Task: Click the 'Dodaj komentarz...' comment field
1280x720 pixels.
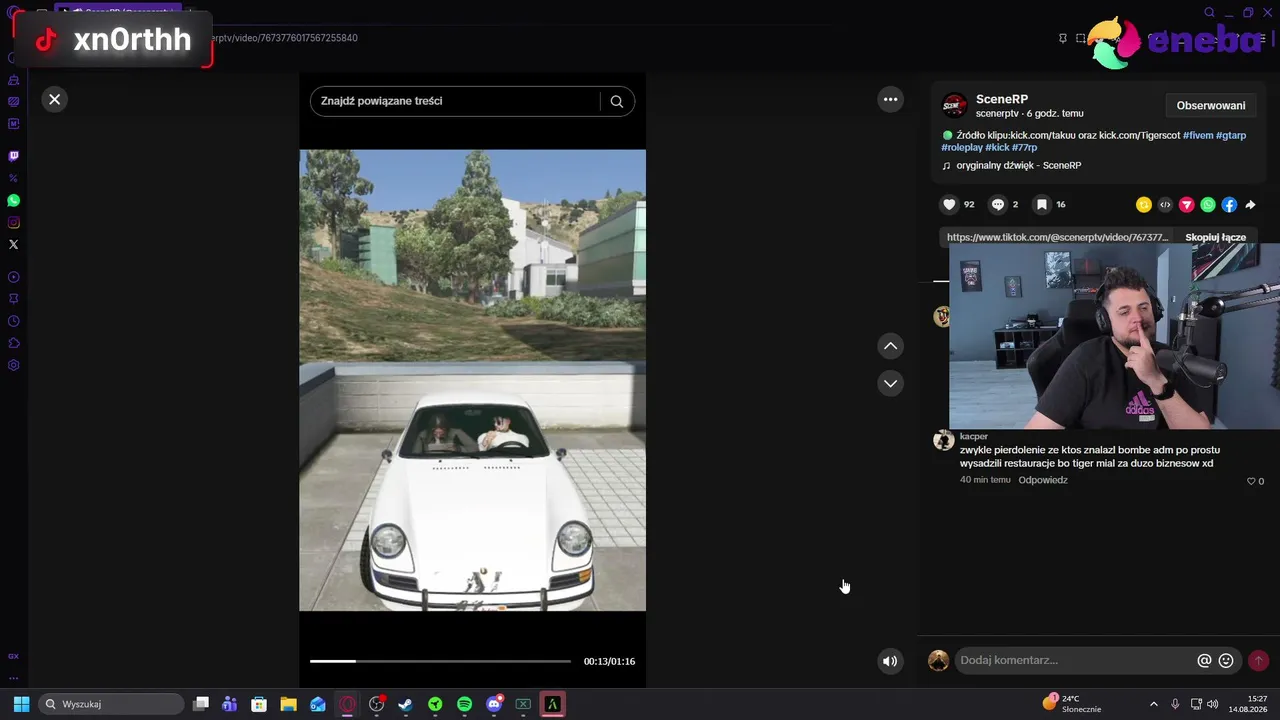Action: click(x=1075, y=661)
